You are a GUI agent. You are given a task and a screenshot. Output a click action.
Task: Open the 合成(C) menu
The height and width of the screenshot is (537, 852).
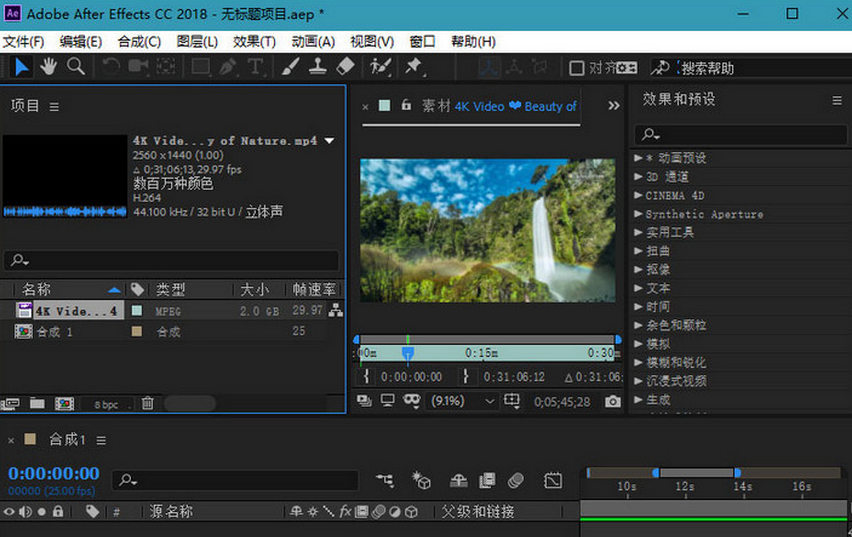(x=139, y=42)
